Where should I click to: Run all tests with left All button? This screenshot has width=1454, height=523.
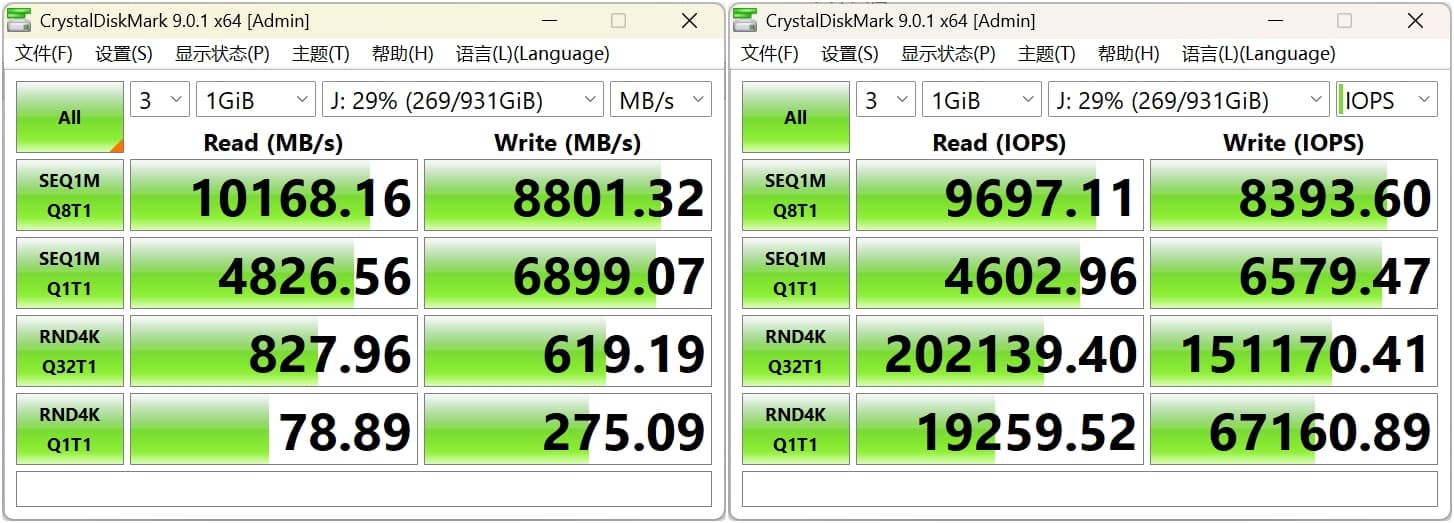point(70,117)
